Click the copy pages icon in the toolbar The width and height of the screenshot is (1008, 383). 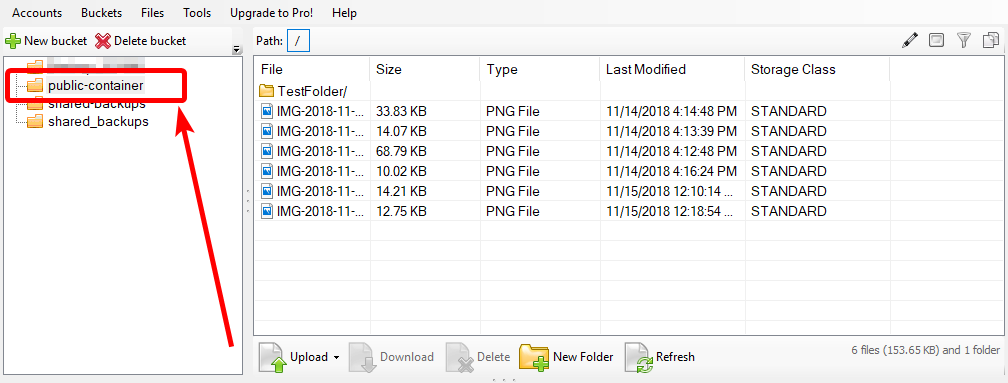[991, 40]
